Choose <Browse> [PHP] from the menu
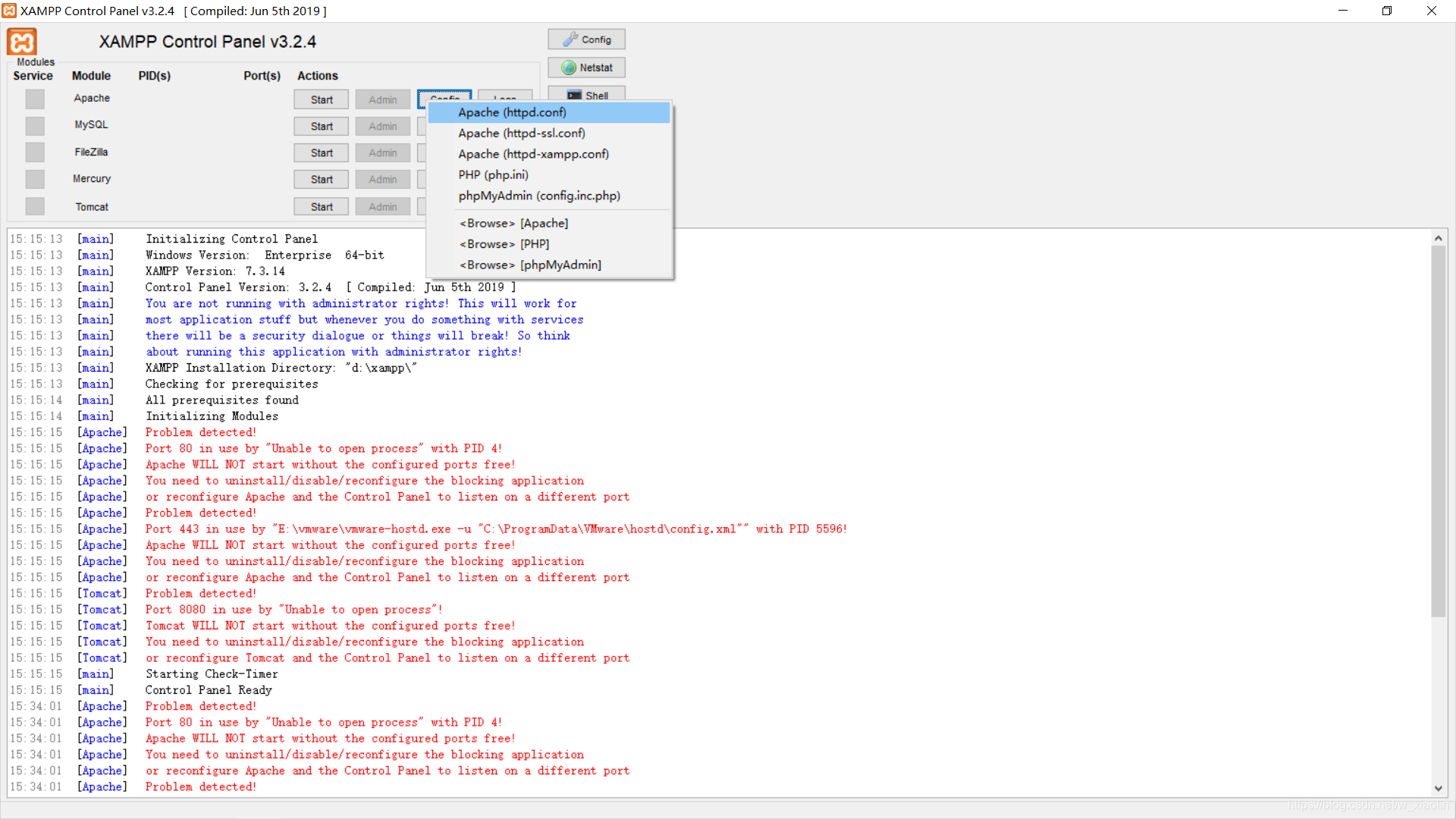This screenshot has height=819, width=1456. click(549, 243)
